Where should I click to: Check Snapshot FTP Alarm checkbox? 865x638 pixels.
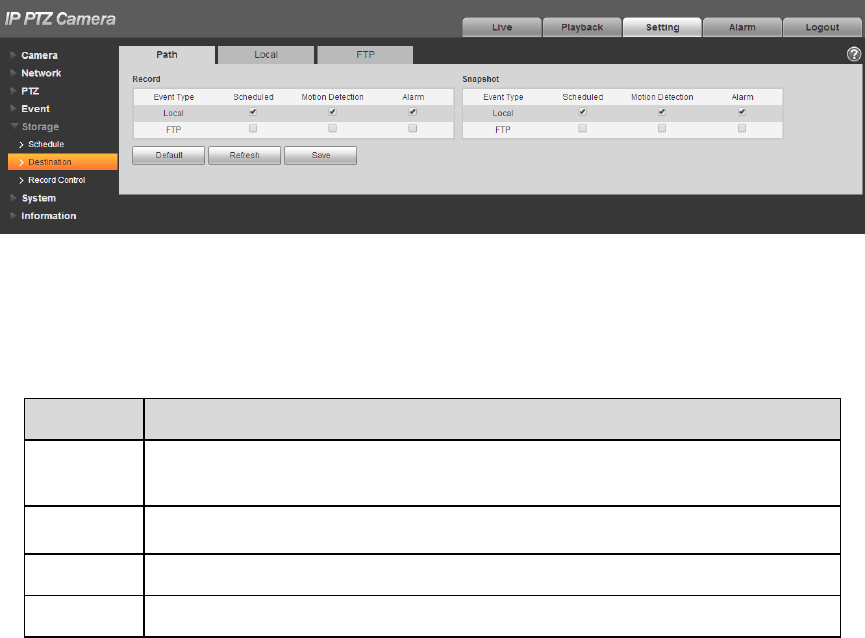(x=741, y=128)
